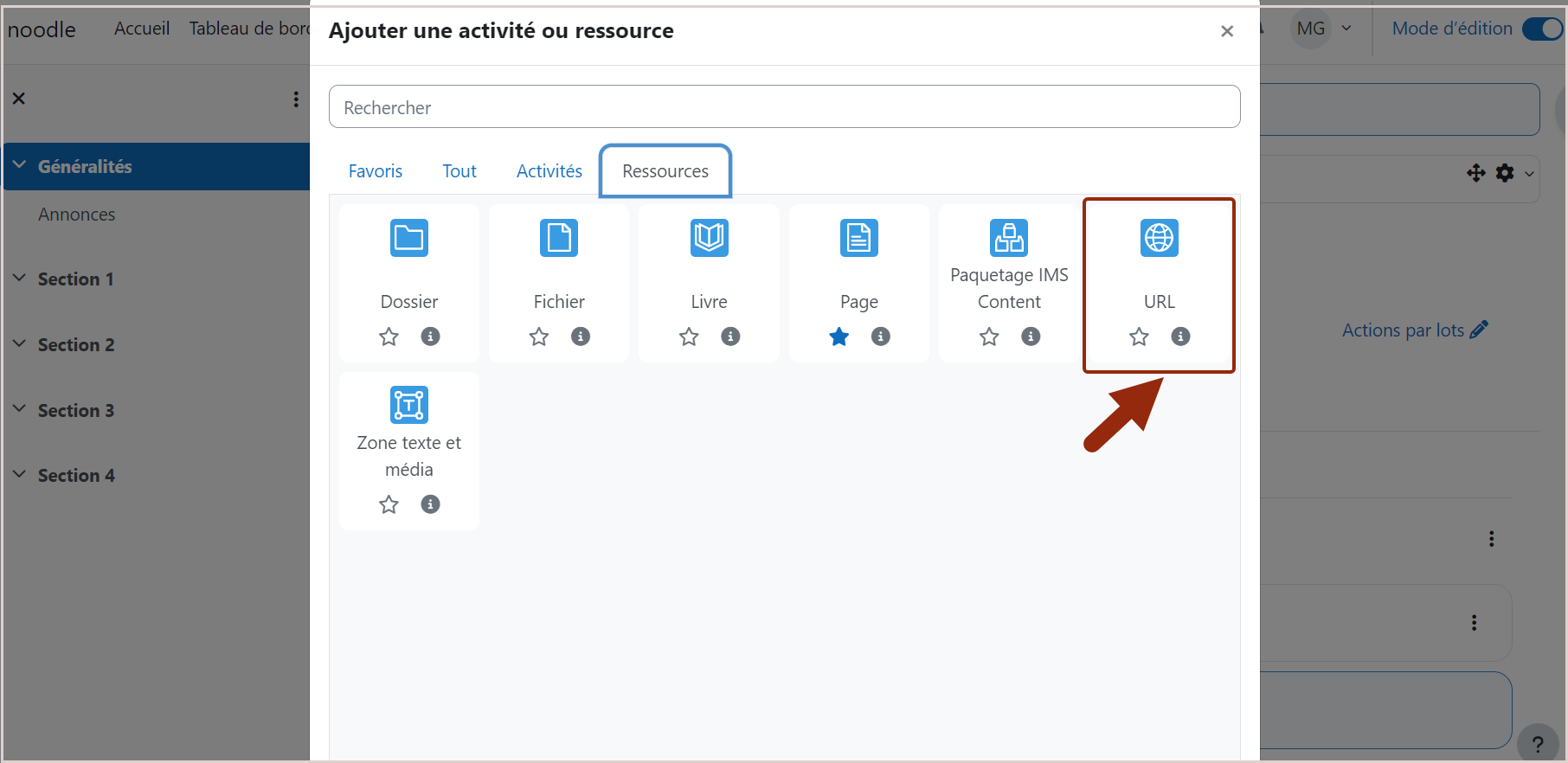Click the noodle site logo
1568x763 pixels.
point(42,29)
